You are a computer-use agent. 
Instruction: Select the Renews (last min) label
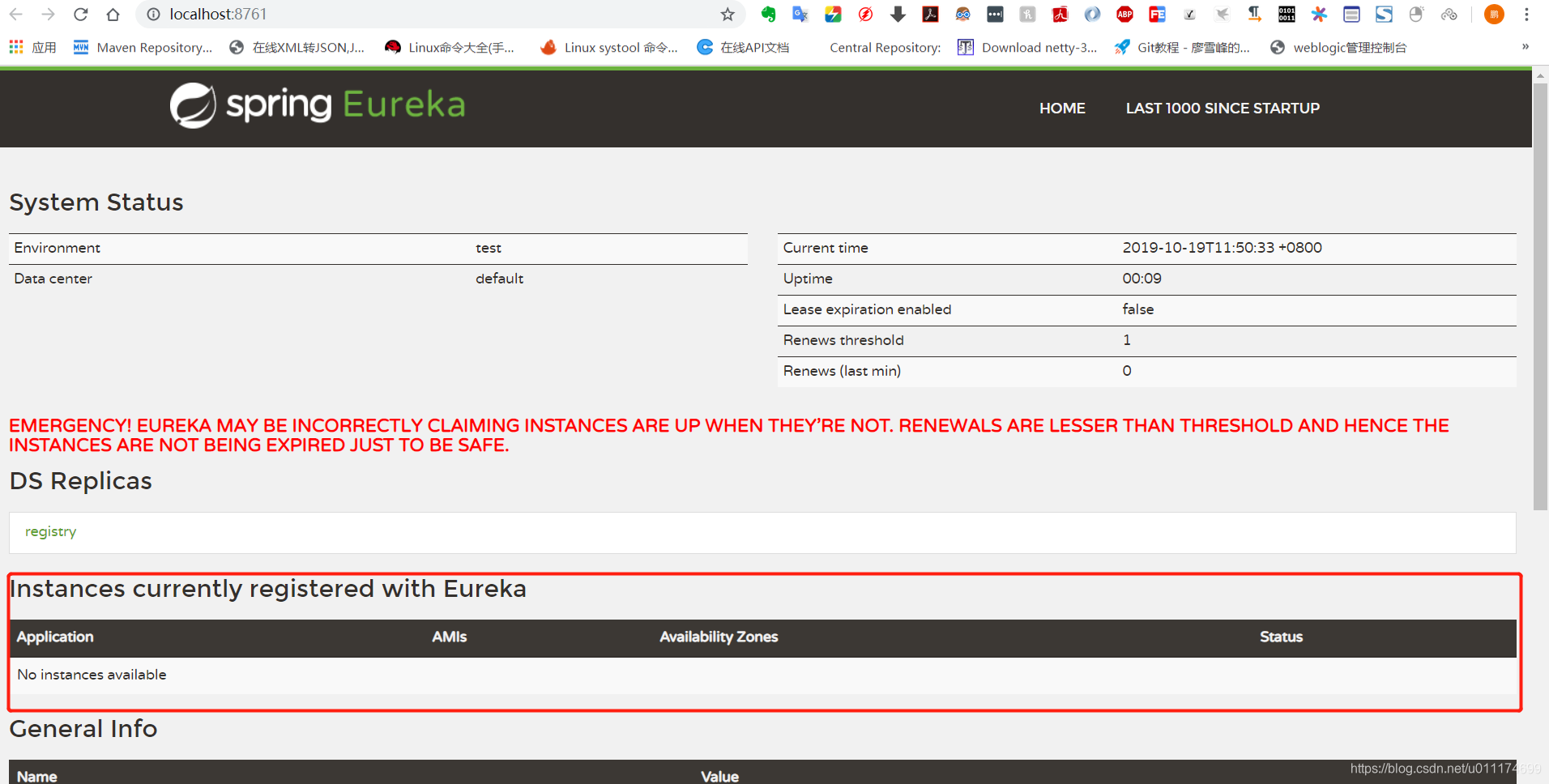tap(842, 371)
